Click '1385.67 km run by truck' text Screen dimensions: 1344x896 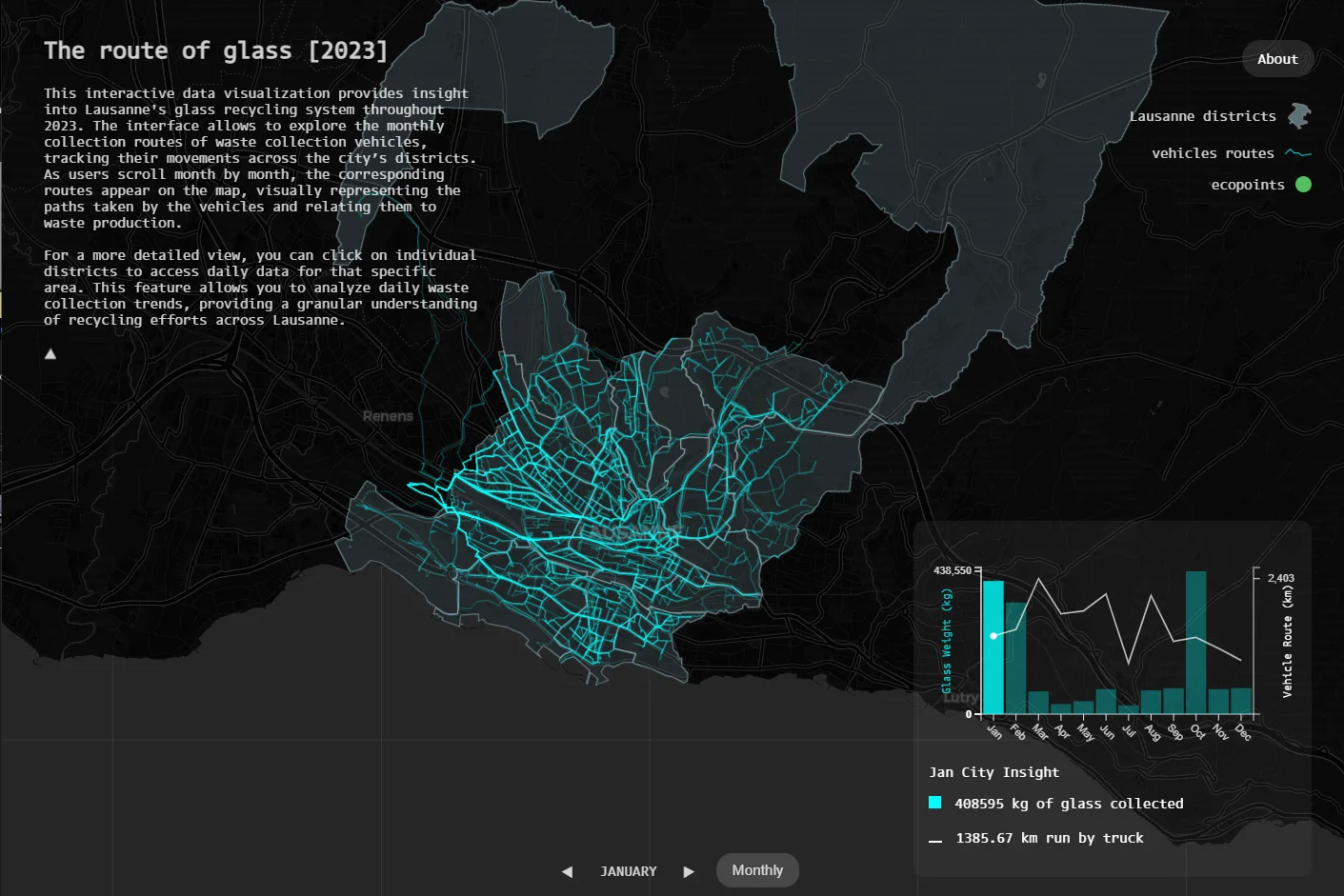coord(1050,838)
